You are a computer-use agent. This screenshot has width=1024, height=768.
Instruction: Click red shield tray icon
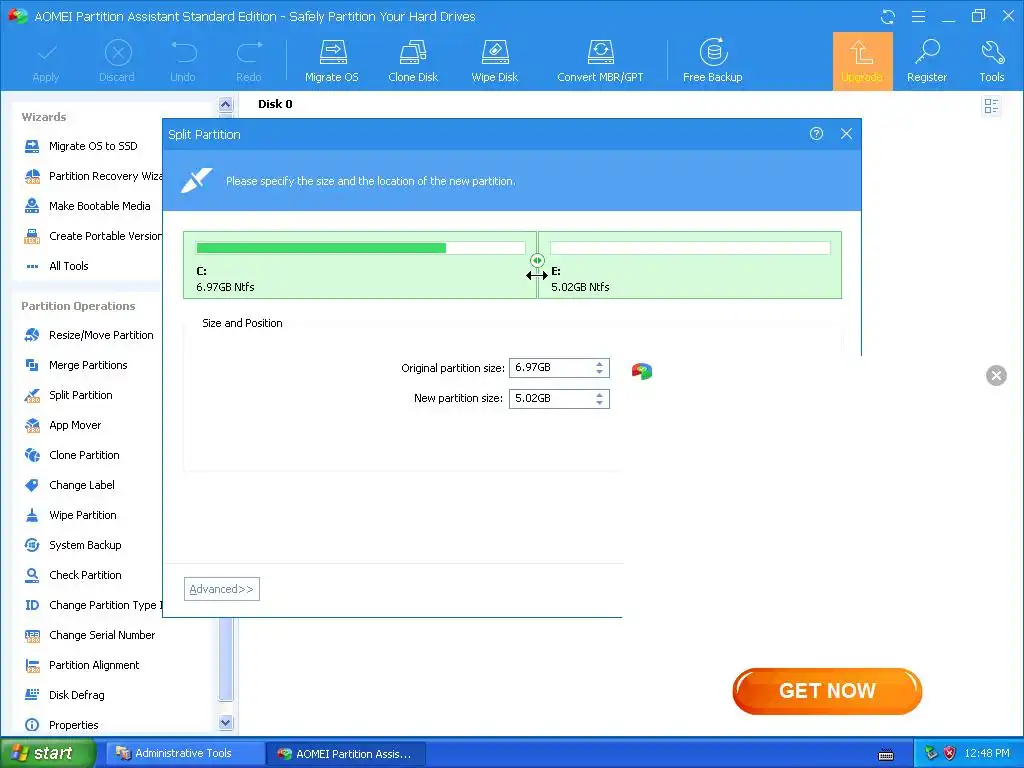click(949, 753)
